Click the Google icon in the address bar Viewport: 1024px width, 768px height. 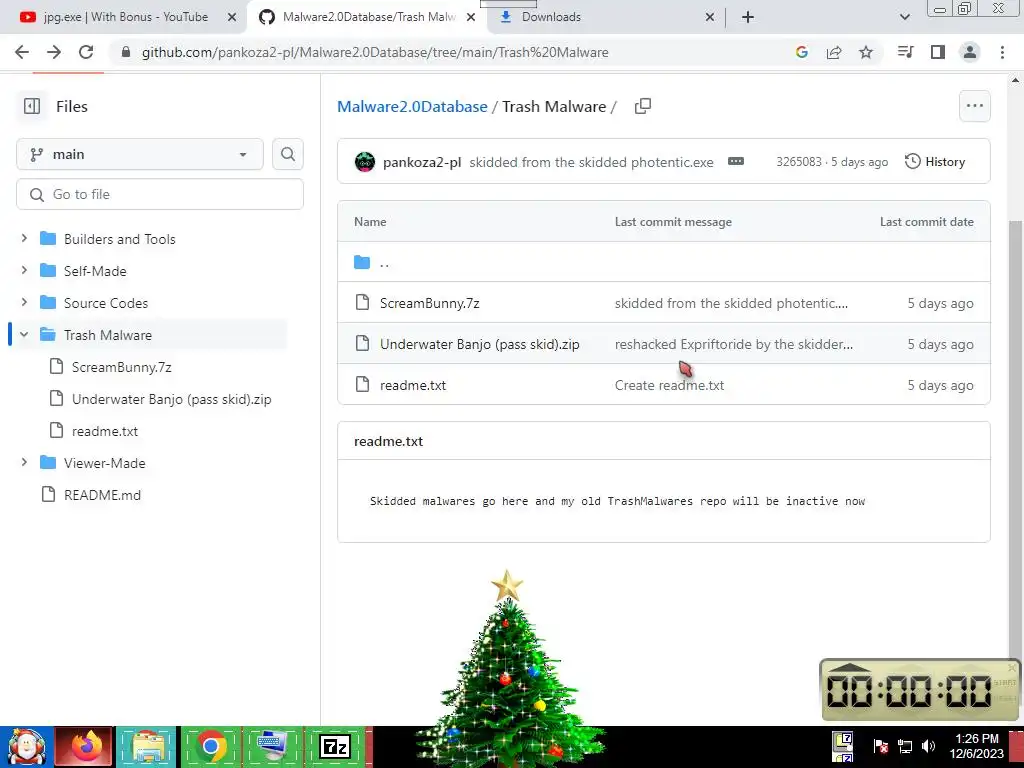[x=801, y=52]
